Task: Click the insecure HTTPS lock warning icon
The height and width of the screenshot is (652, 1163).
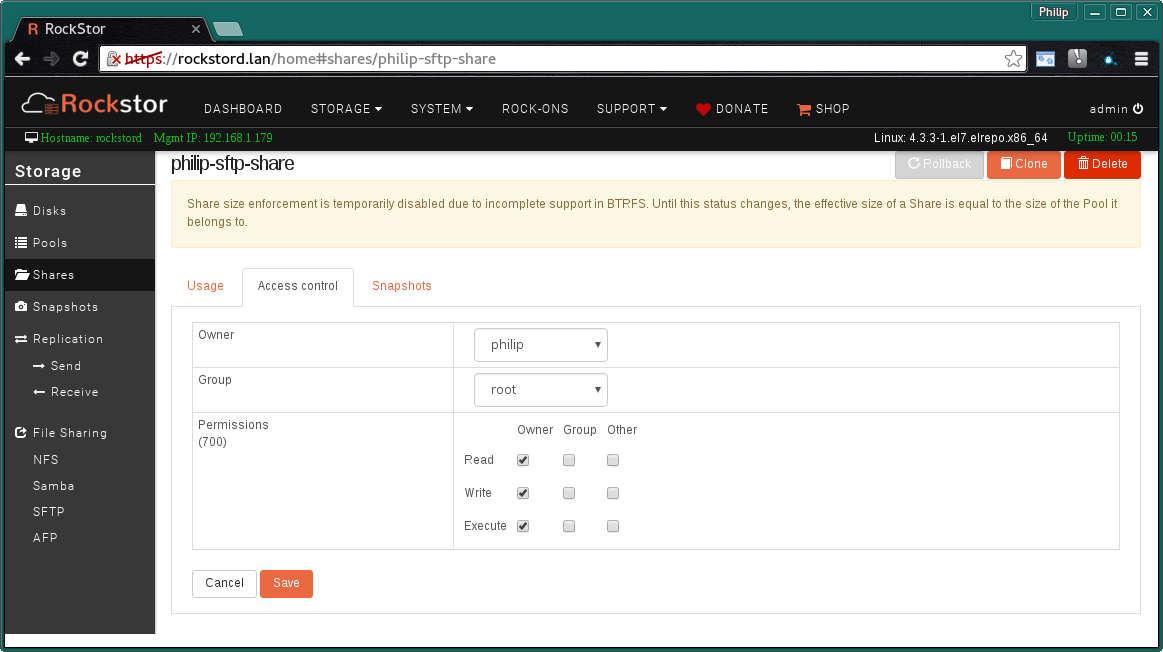Action: (113, 59)
